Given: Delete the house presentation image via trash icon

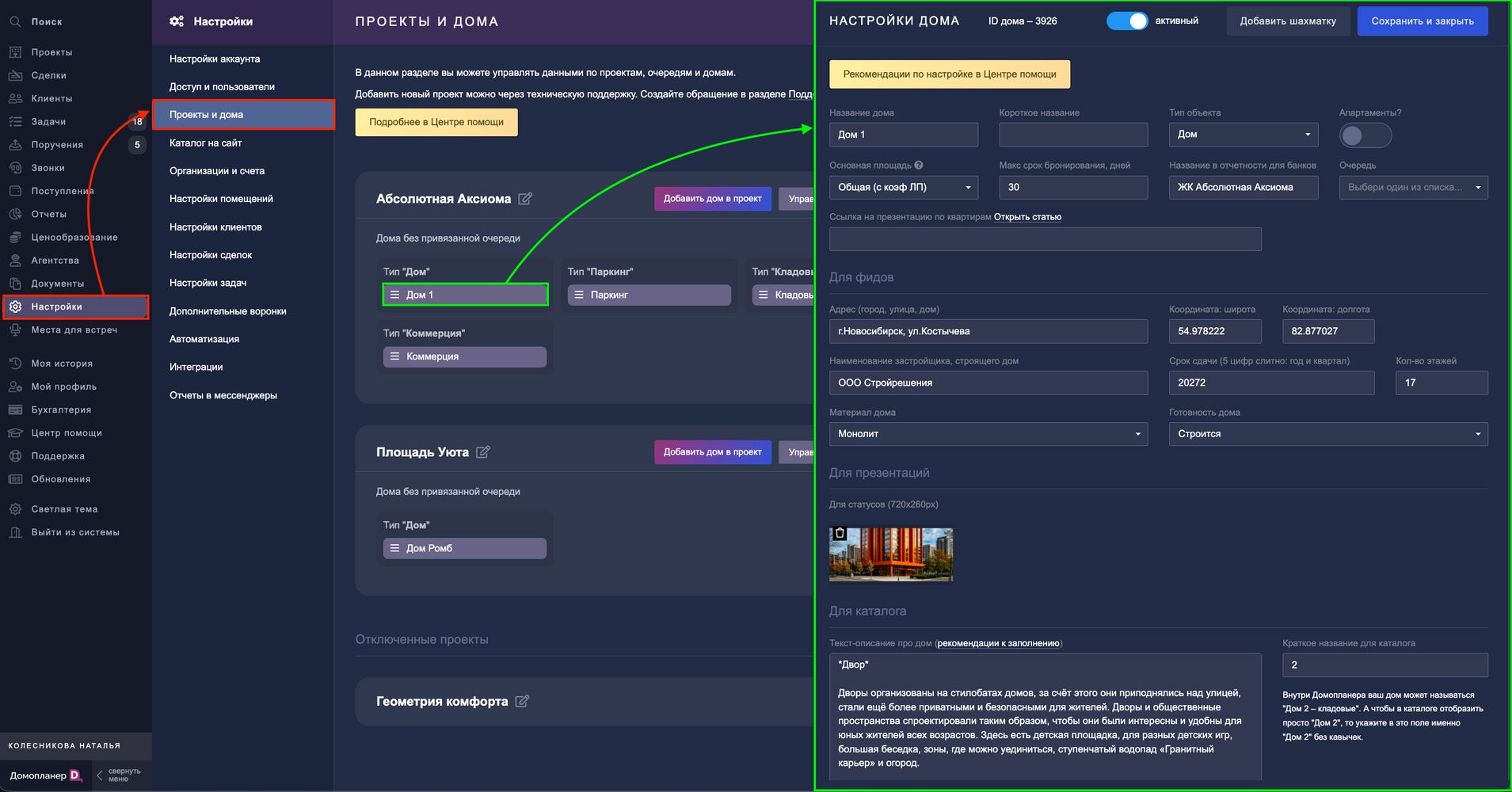Looking at the screenshot, I should click(840, 534).
